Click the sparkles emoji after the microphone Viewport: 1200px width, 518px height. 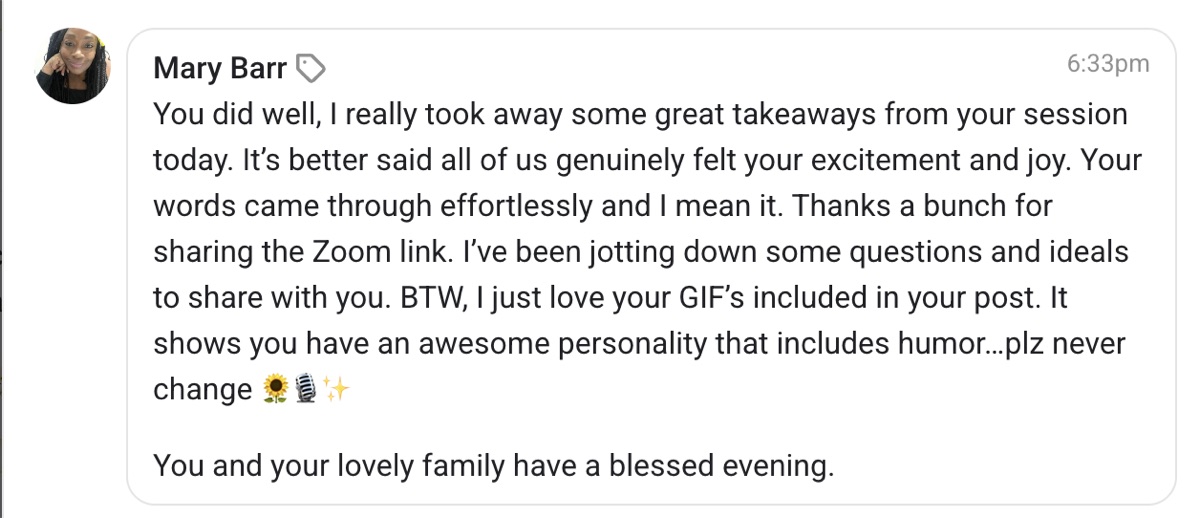337,391
